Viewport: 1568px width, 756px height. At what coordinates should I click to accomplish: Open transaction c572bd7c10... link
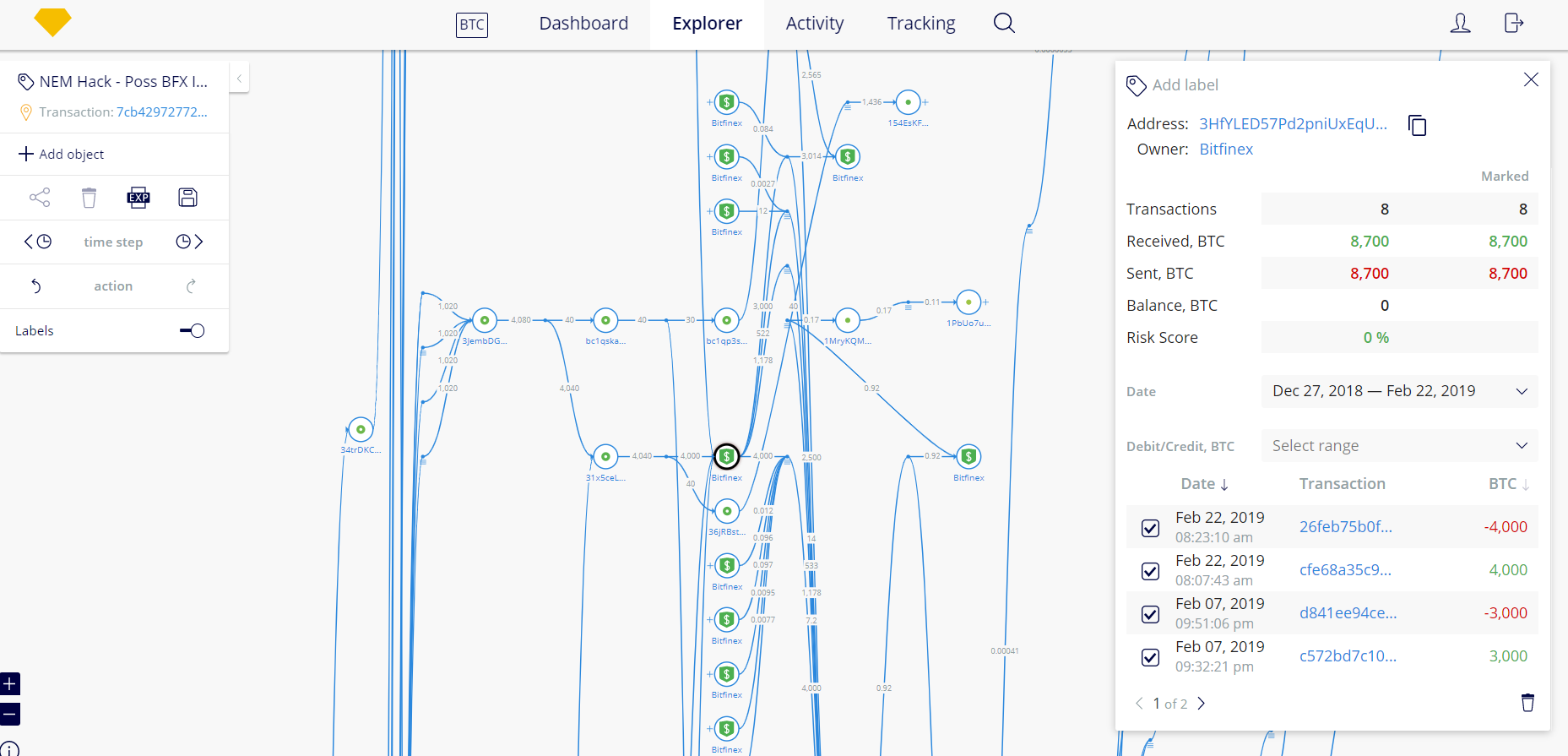[x=1348, y=656]
